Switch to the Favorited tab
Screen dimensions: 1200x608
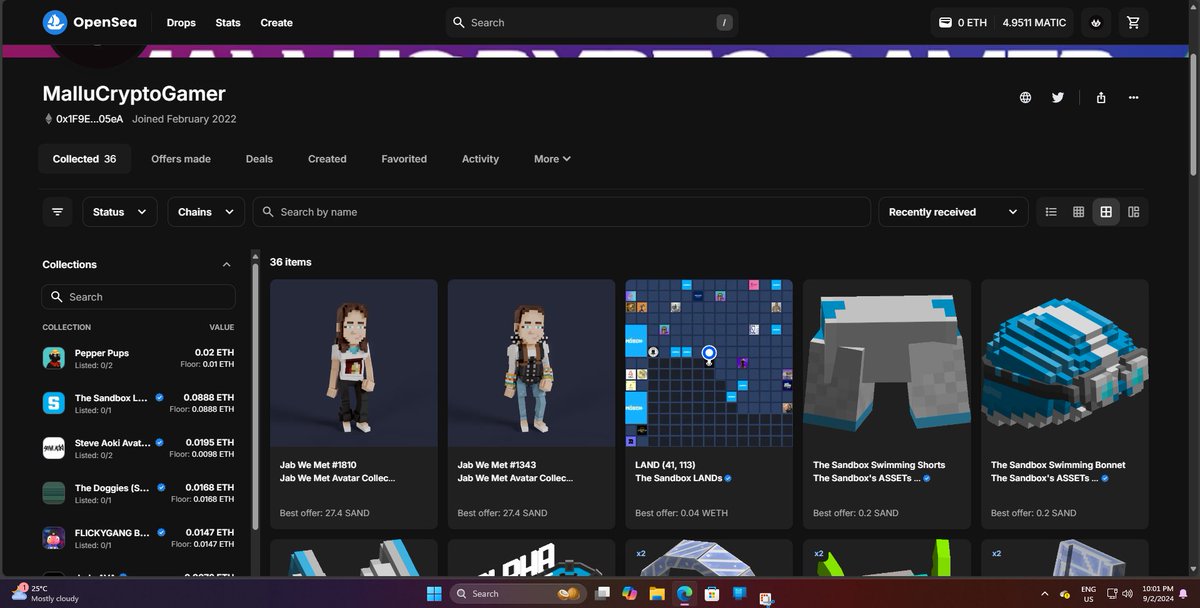(404, 159)
